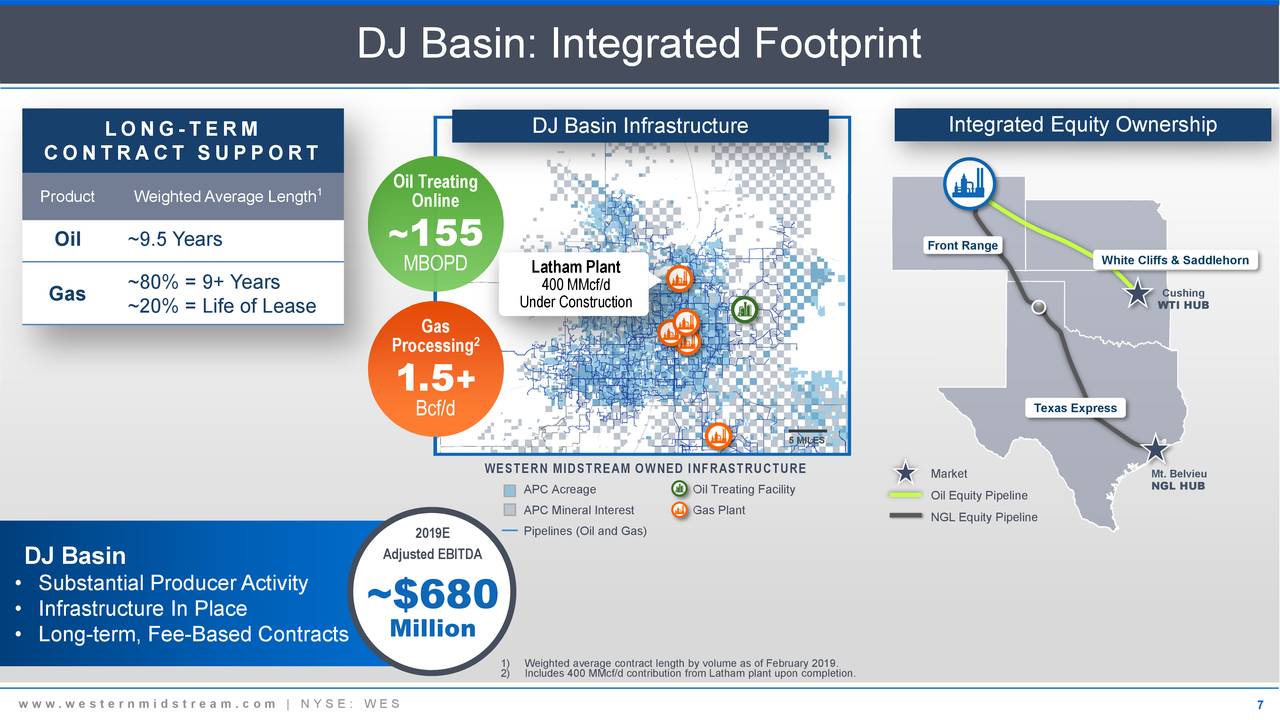
Task: Click the gas plant icon beside Latham Plant callout
Action: coord(680,279)
